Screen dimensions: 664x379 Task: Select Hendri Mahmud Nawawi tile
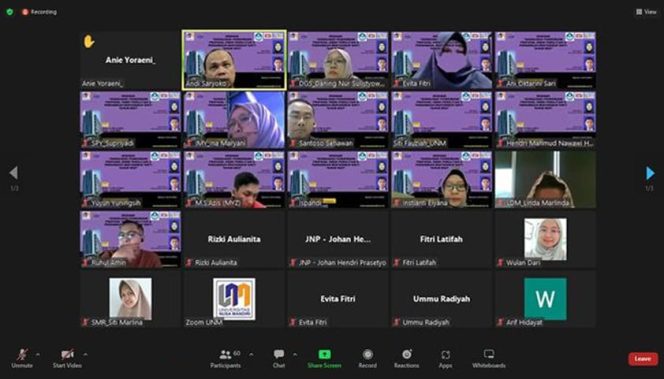[545, 120]
